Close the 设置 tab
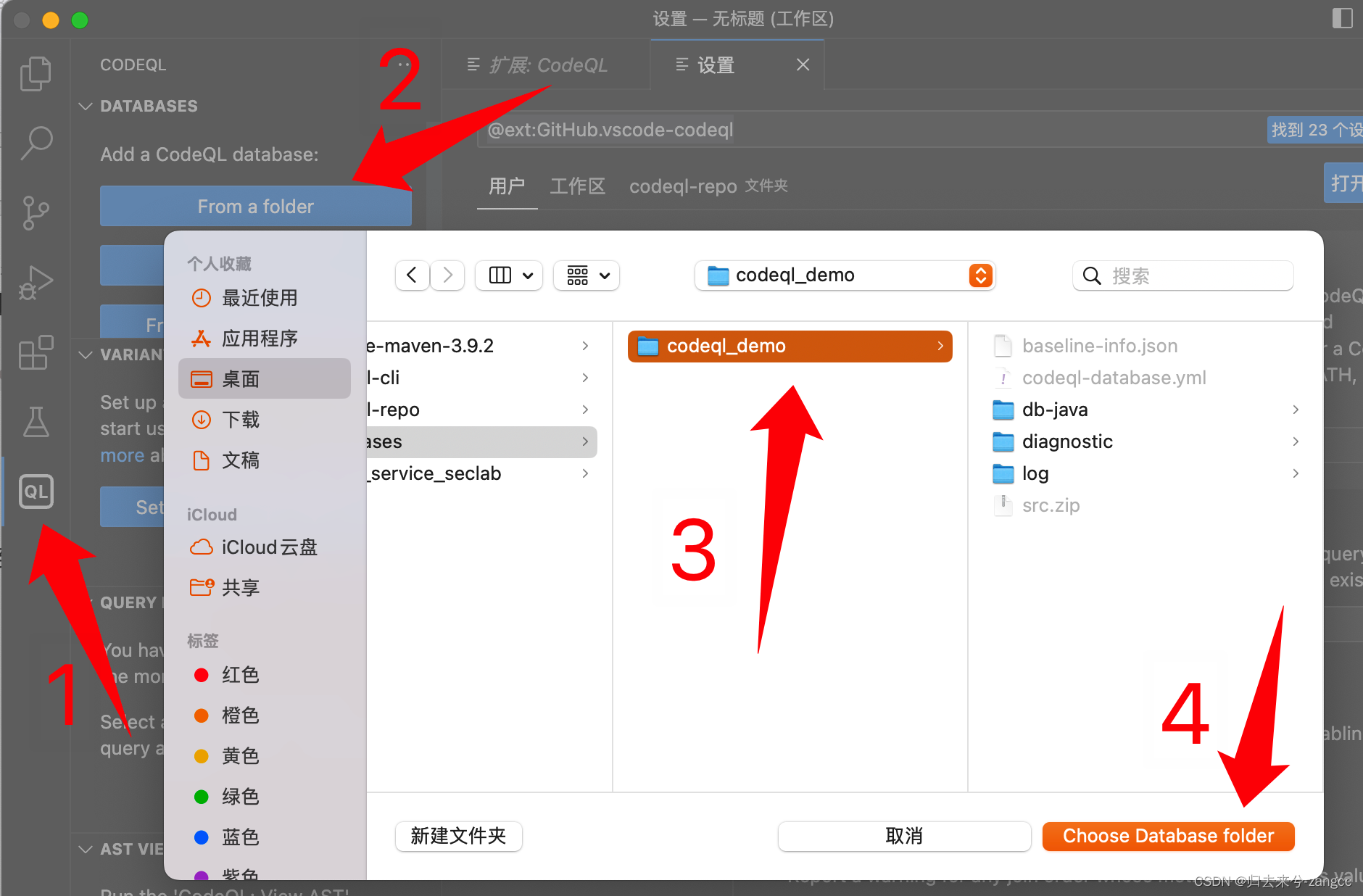This screenshot has width=1363, height=896. tap(803, 65)
